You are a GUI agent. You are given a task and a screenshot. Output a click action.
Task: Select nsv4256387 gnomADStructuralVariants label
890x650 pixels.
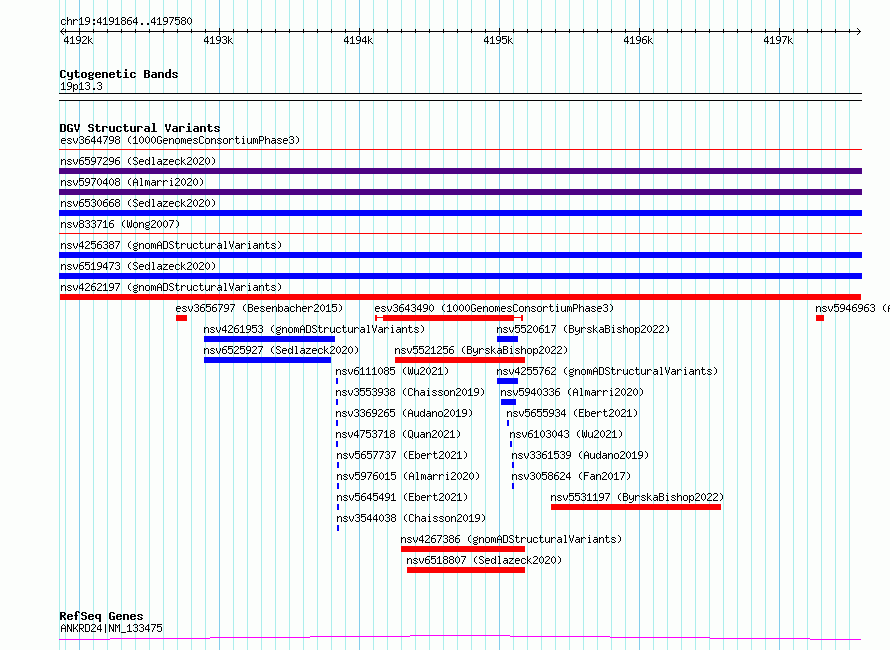(x=171, y=245)
